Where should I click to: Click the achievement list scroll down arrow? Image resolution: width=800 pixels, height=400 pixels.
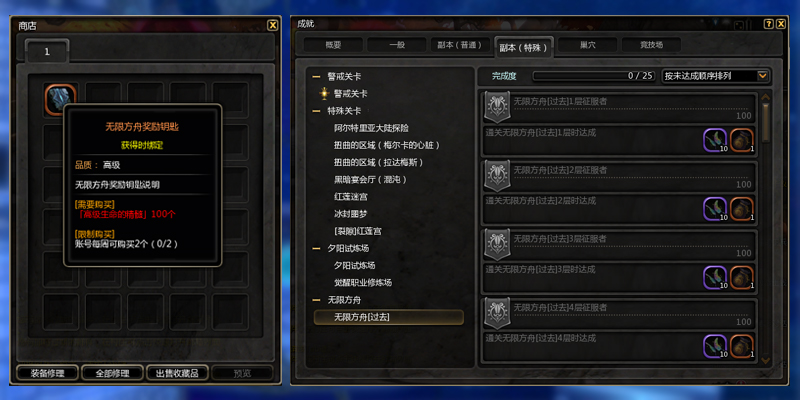pyautogui.click(x=765, y=360)
